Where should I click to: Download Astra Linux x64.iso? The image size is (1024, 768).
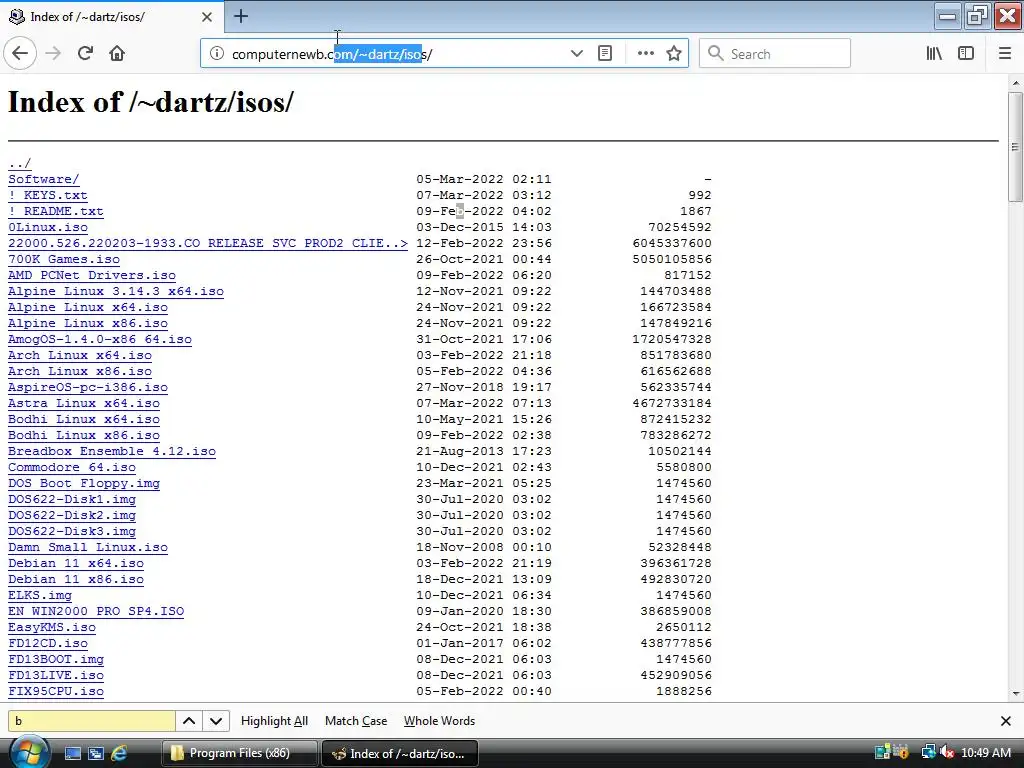84,403
